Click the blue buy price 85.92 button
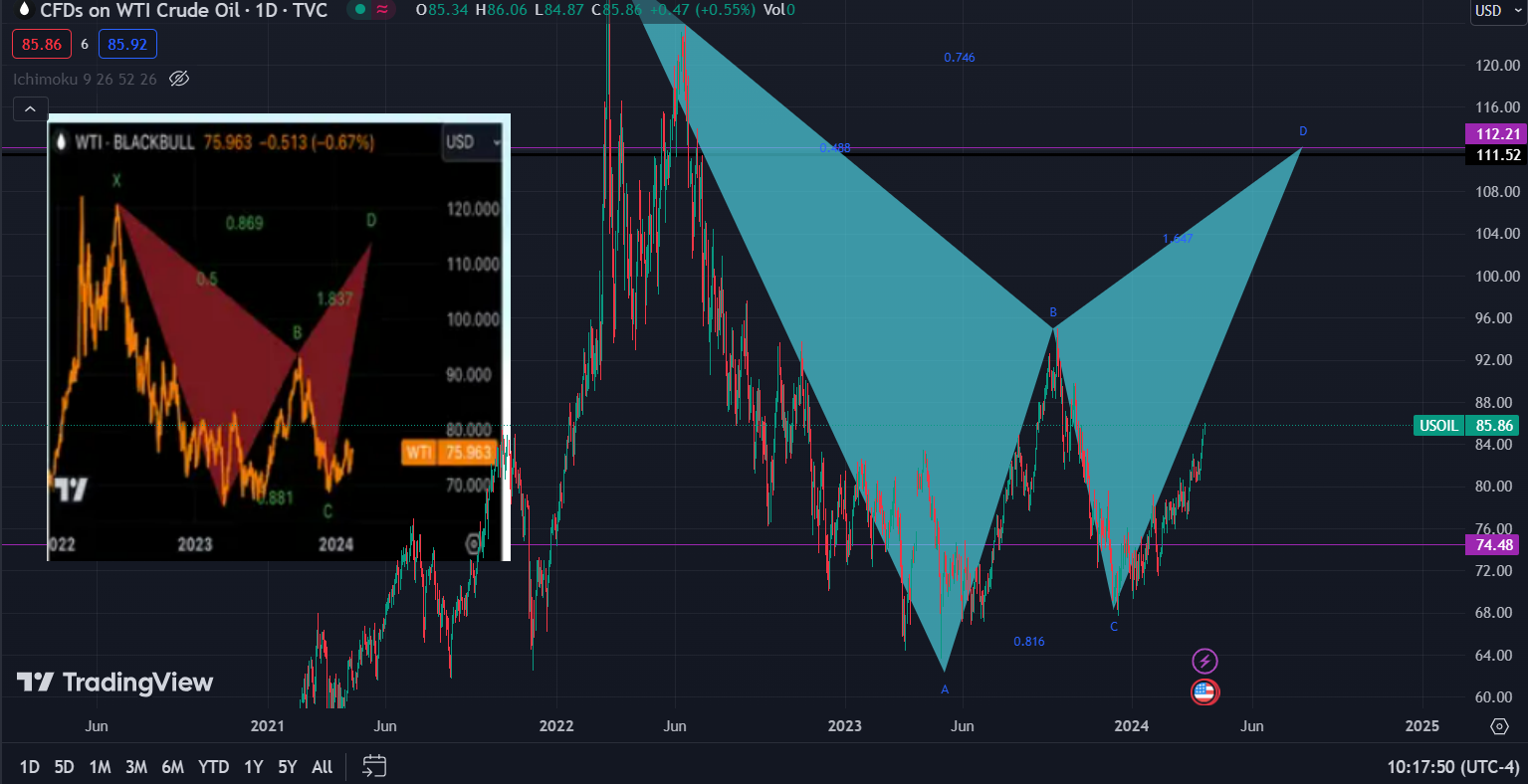This screenshot has width=1528, height=784. click(127, 45)
